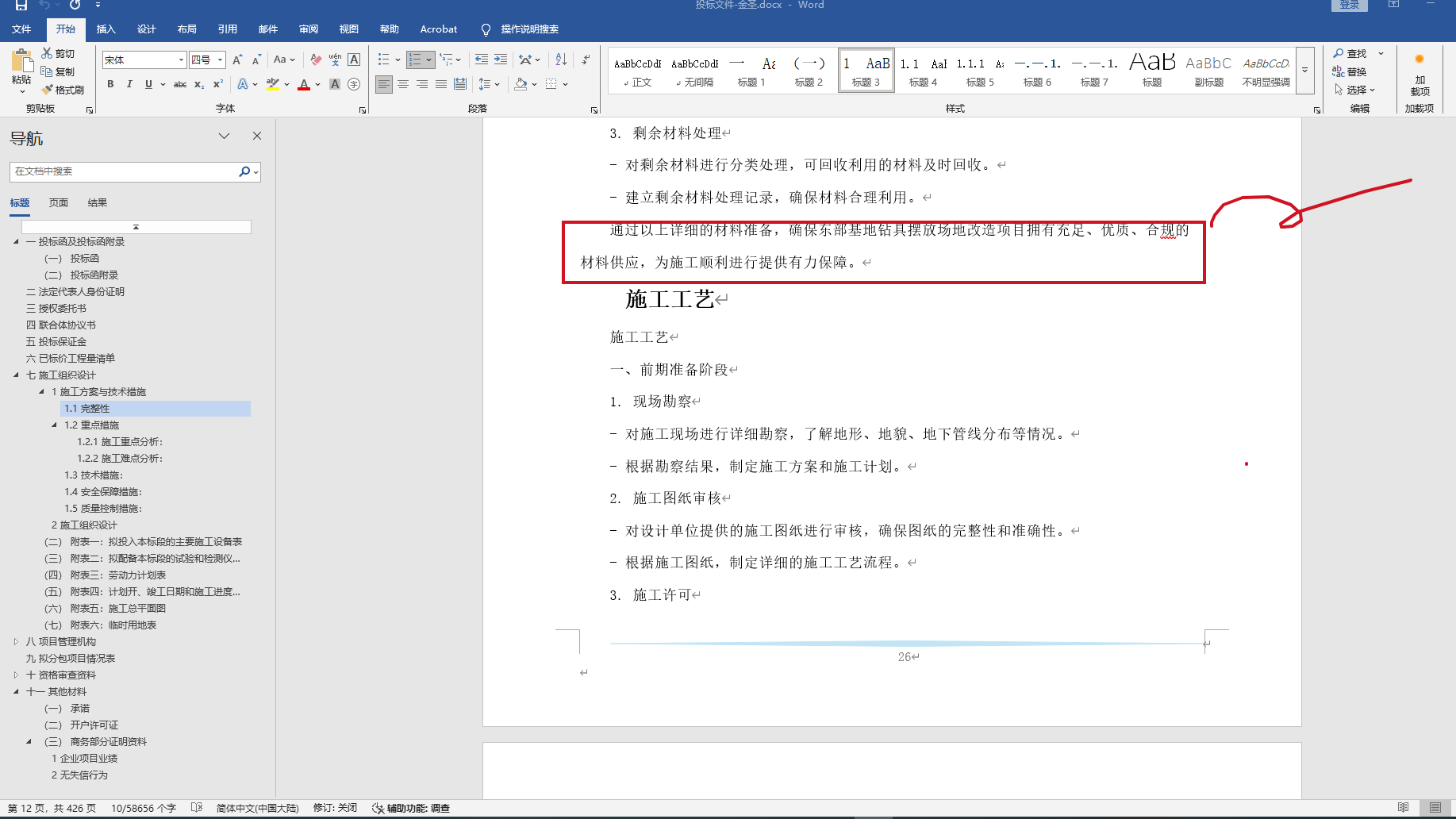Decrease font size with the shrink-font icon
The width and height of the screenshot is (1456, 819).
point(256,60)
